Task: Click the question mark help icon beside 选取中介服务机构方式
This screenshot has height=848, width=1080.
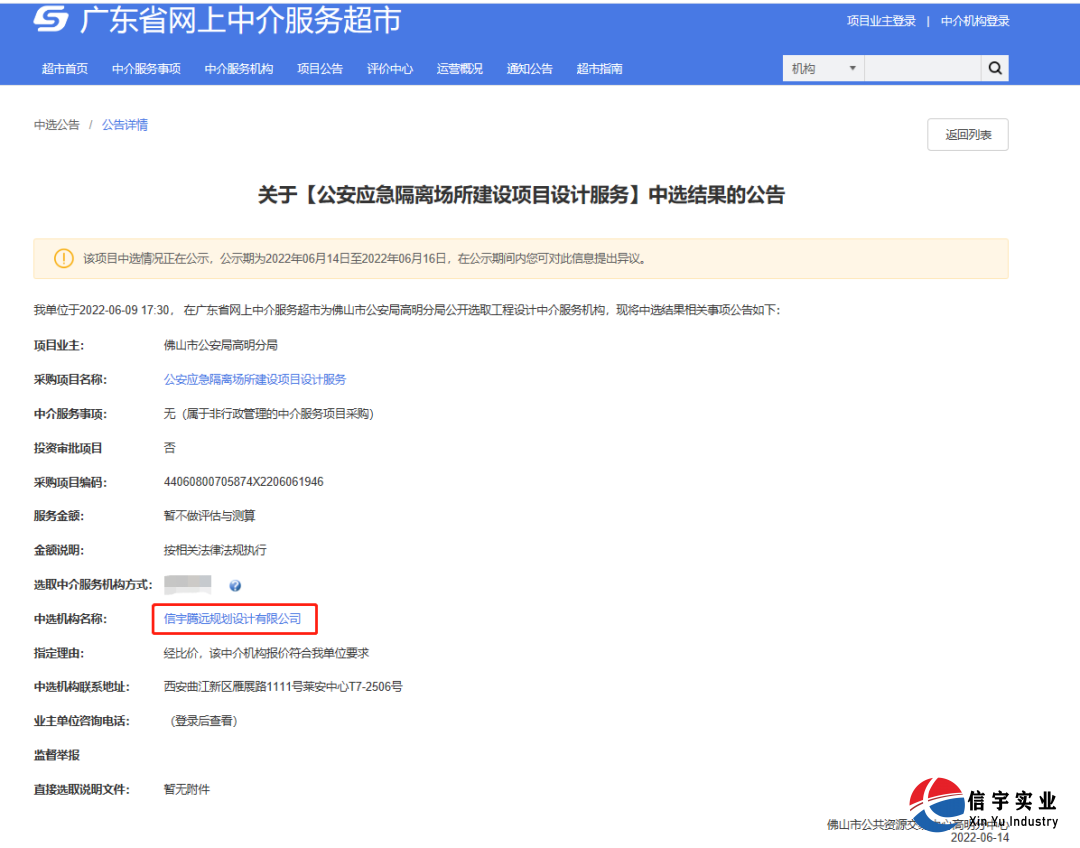Action: click(x=234, y=584)
